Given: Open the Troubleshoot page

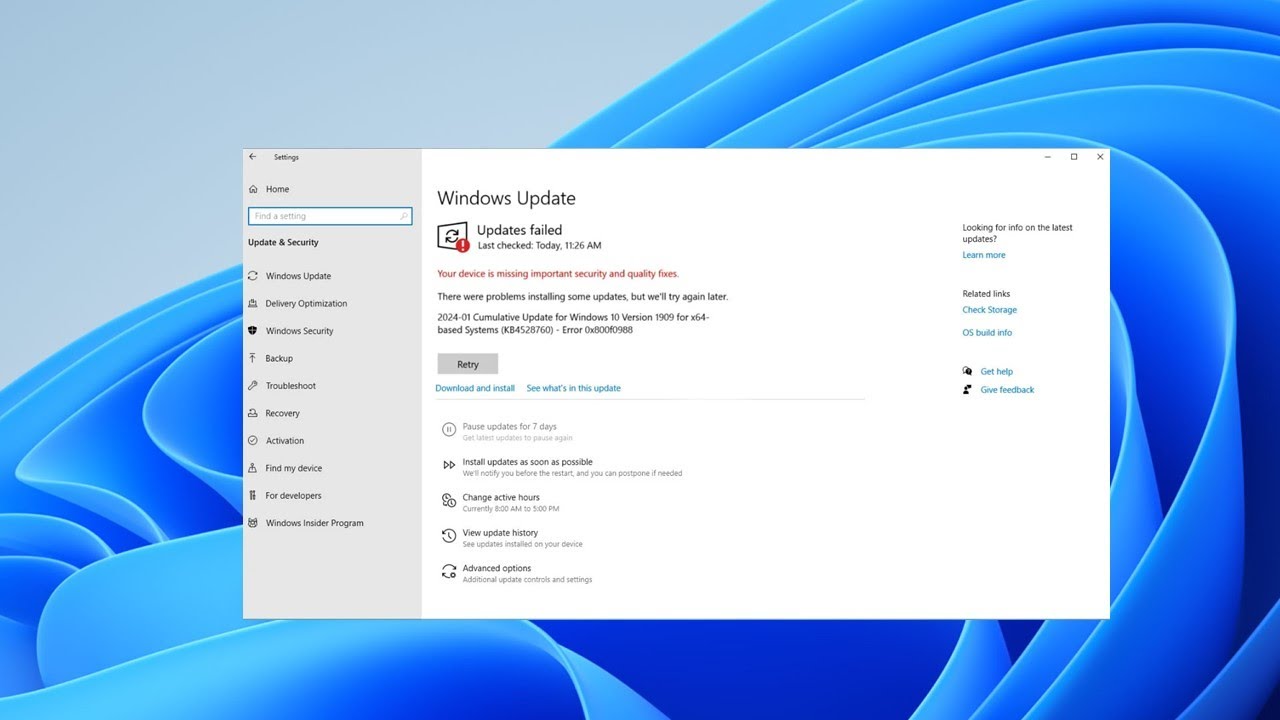Looking at the screenshot, I should tap(290, 386).
